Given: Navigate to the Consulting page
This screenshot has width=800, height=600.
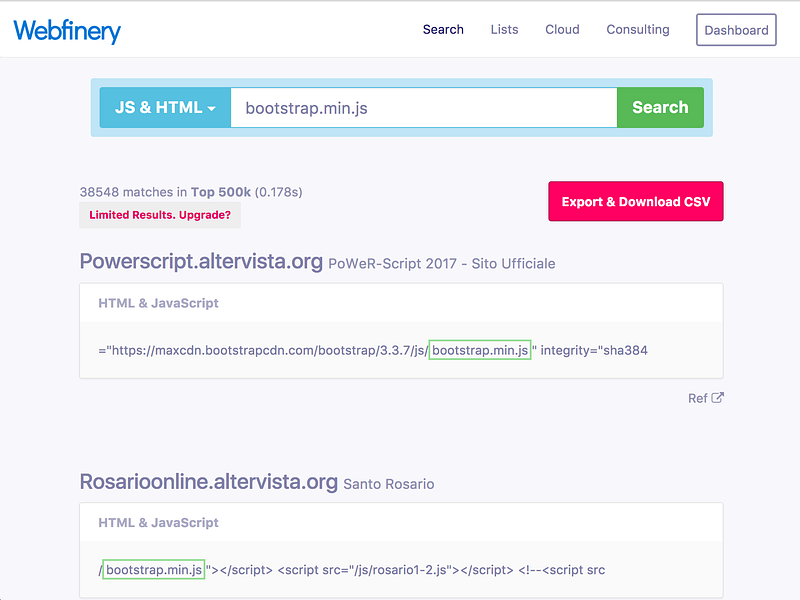Looking at the screenshot, I should pyautogui.click(x=638, y=30).
